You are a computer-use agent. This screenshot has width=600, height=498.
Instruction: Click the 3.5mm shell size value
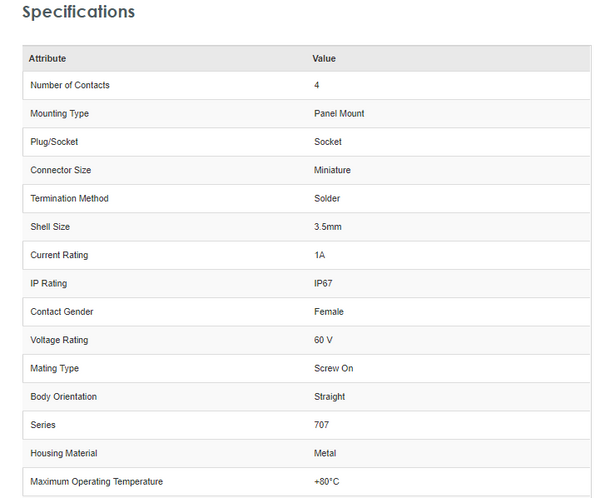[327, 227]
